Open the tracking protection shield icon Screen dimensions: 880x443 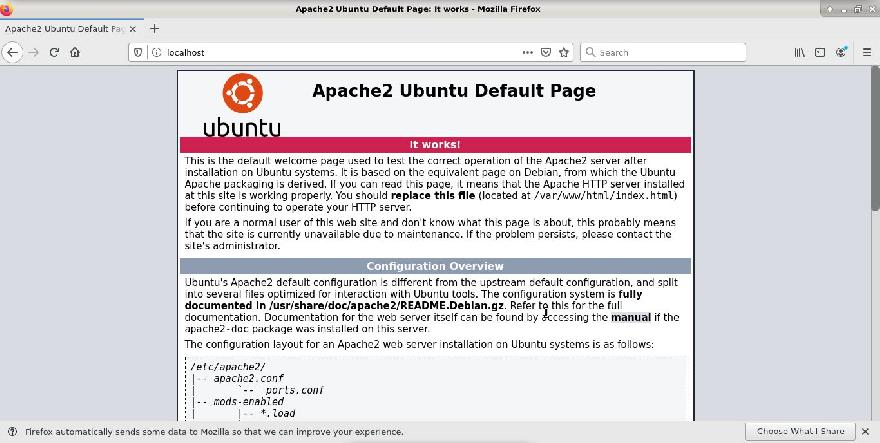point(138,52)
